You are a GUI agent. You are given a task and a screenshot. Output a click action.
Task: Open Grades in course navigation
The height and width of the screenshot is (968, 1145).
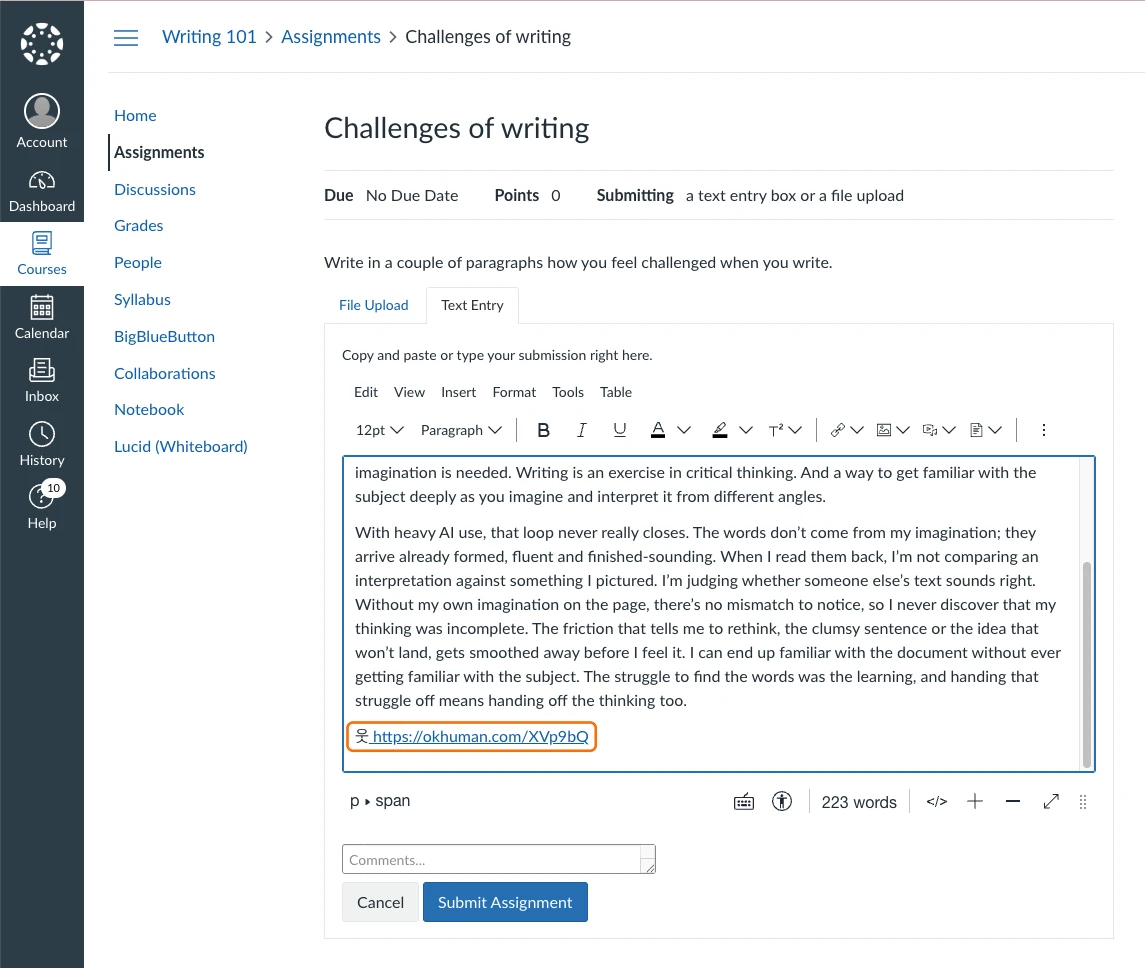tap(139, 226)
